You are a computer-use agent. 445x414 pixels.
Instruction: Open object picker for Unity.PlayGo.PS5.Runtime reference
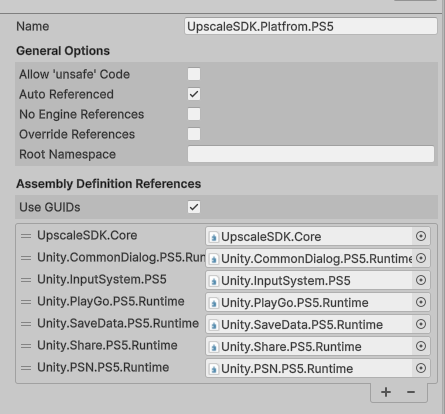click(421, 302)
